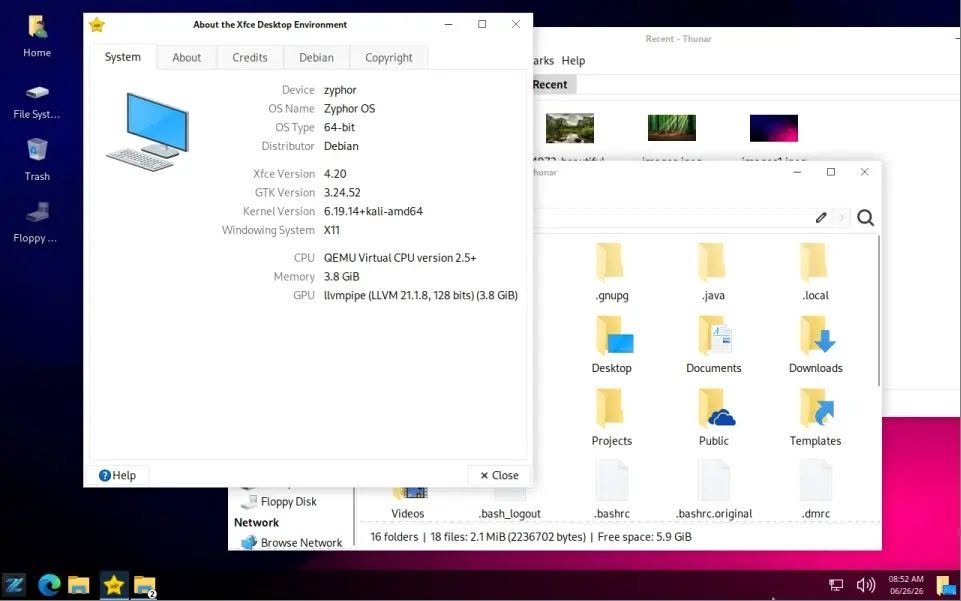Click the pencil edit path icon in Thunar
This screenshot has width=961, height=601.
821,217
